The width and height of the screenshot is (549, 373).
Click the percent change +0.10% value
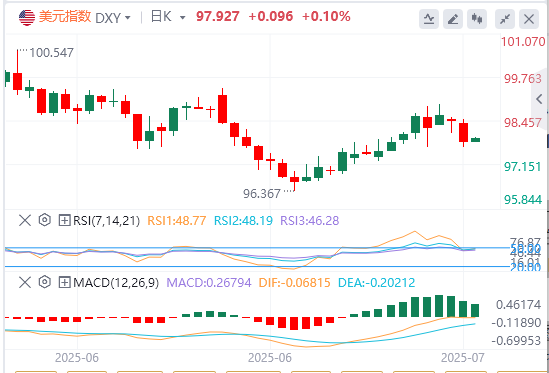[x=326, y=16]
